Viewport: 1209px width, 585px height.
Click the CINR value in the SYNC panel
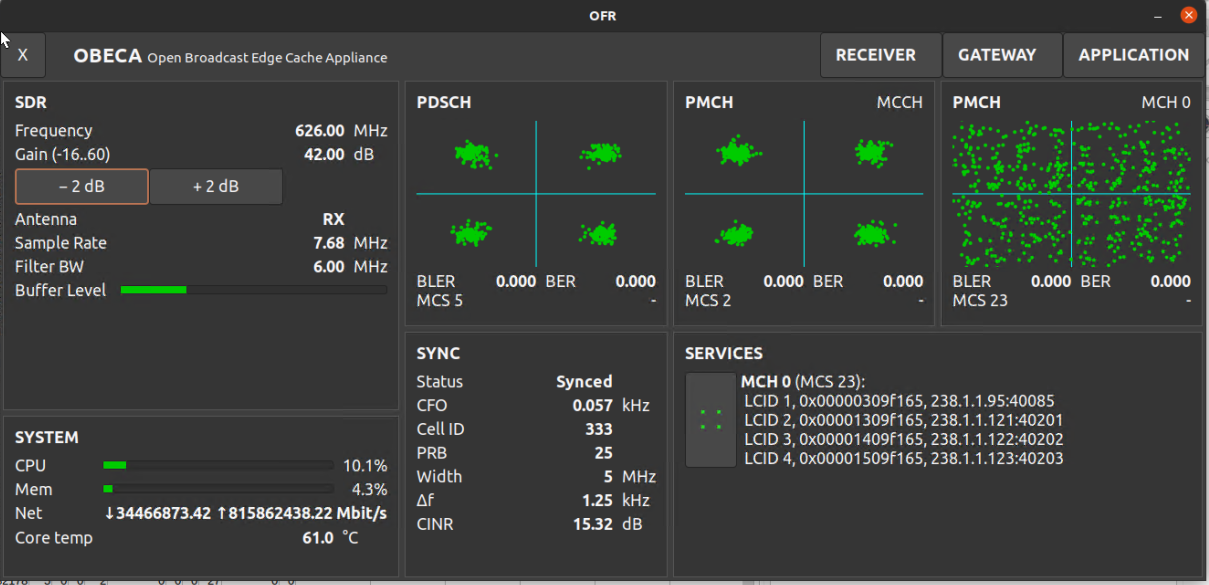click(593, 523)
